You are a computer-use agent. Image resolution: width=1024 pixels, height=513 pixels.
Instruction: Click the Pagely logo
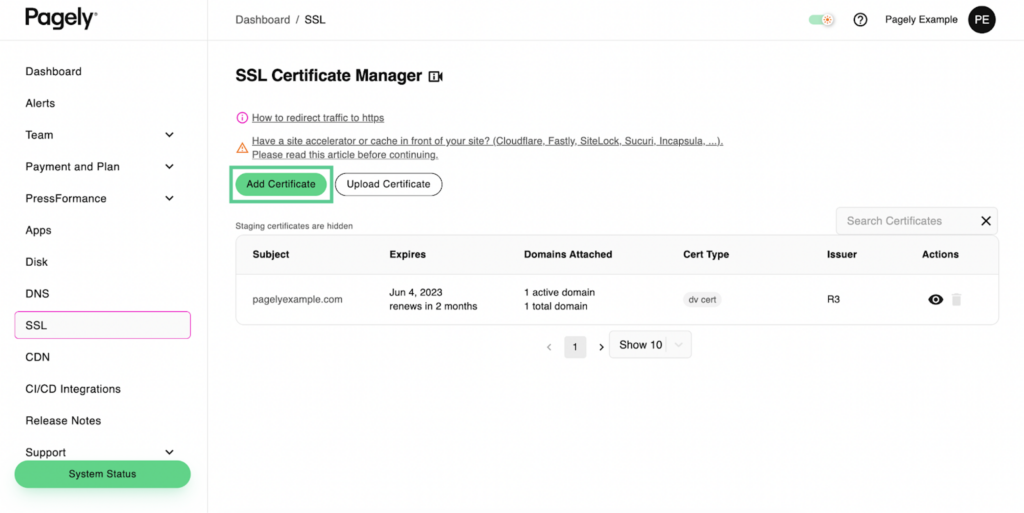(x=61, y=18)
